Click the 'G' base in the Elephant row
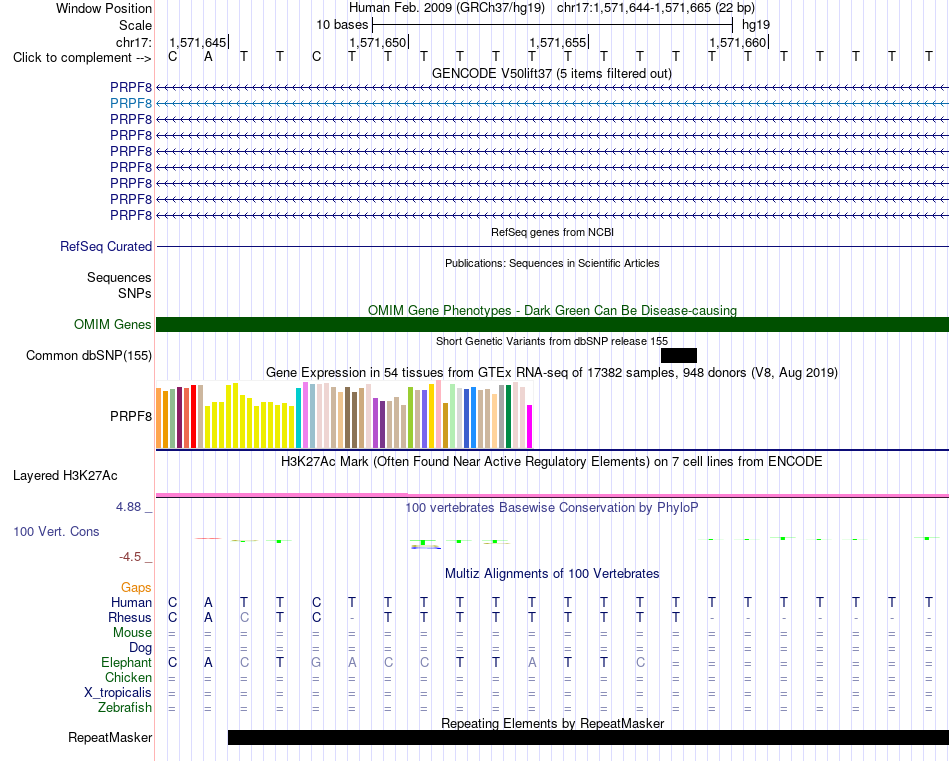This screenshot has height=761, width=950. (x=316, y=662)
